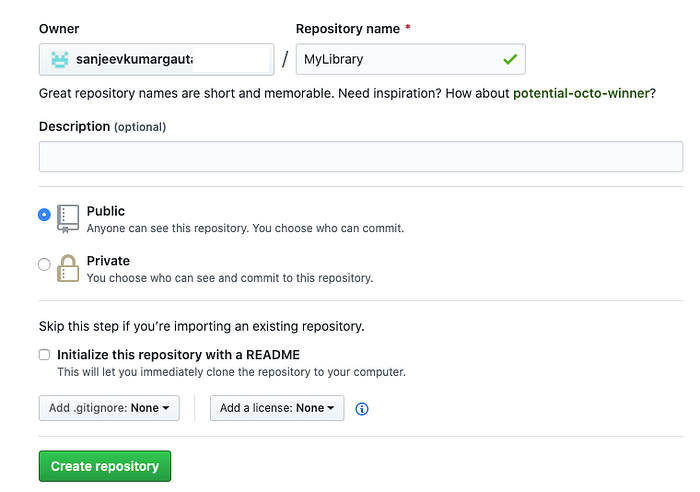Open the Owner selector dropdown
The image size is (700, 492).
pyautogui.click(x=156, y=59)
